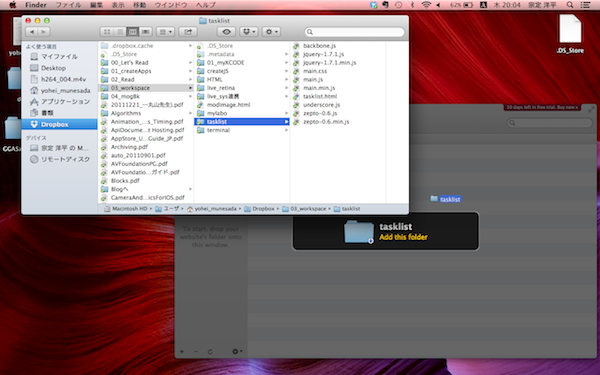Click the HTML folder icon
The width and height of the screenshot is (600, 375).
coord(201,80)
